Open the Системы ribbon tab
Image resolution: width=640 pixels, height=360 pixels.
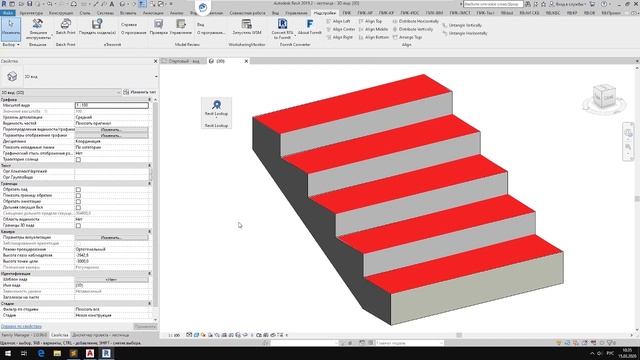(x=105, y=13)
